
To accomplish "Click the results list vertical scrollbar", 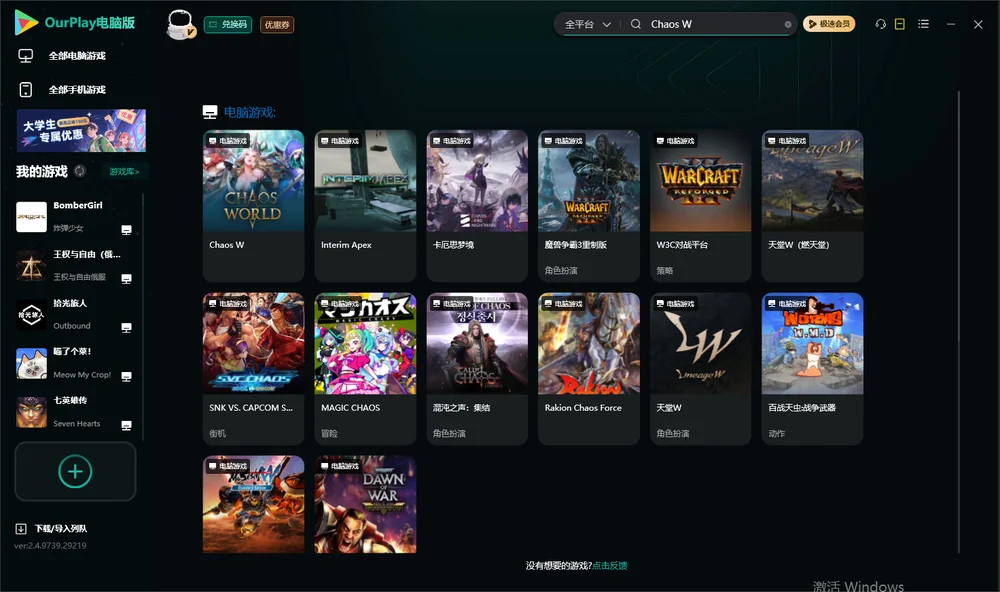I will pos(958,322).
